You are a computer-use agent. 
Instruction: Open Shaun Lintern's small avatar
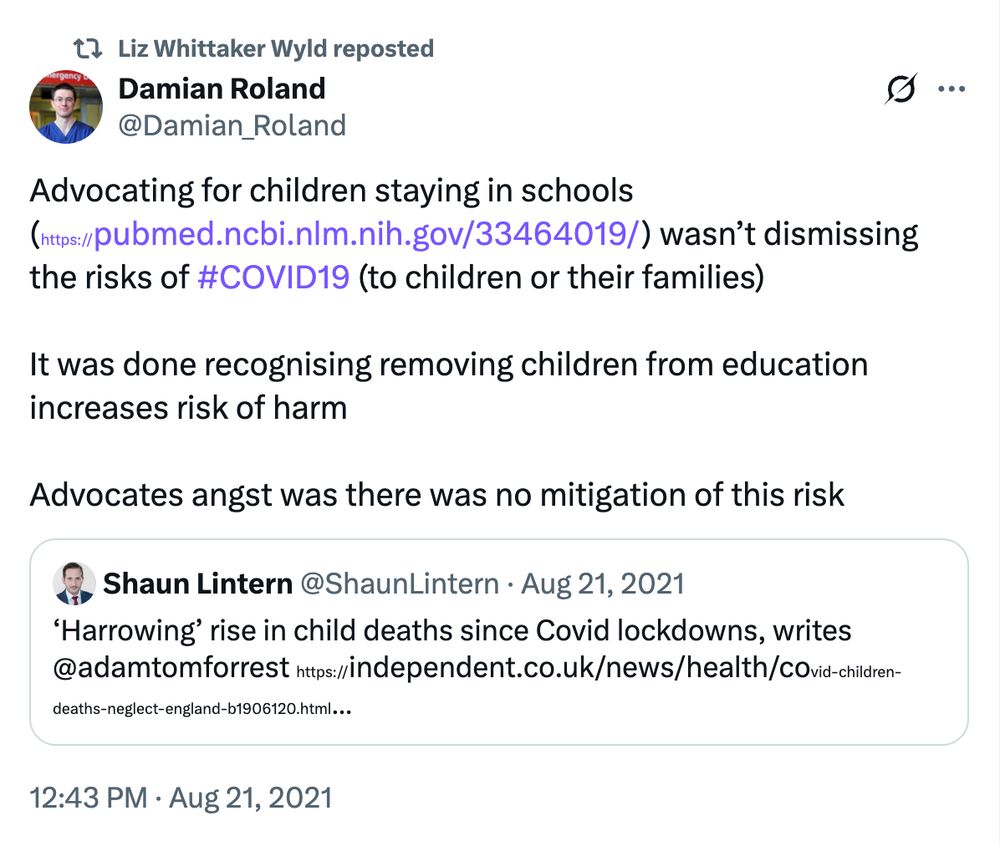74,583
